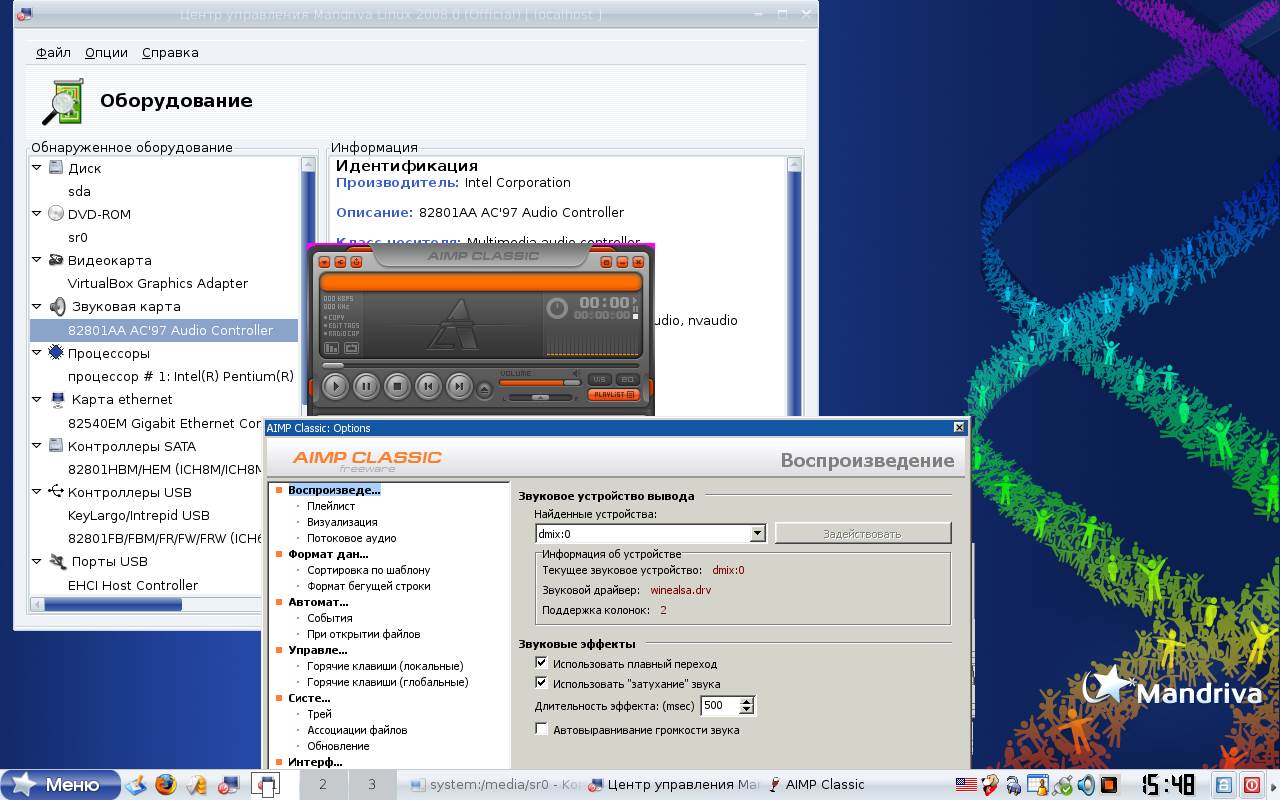Increase effect duration with stepper up arrow
This screenshot has height=800, width=1280.
click(x=746, y=701)
